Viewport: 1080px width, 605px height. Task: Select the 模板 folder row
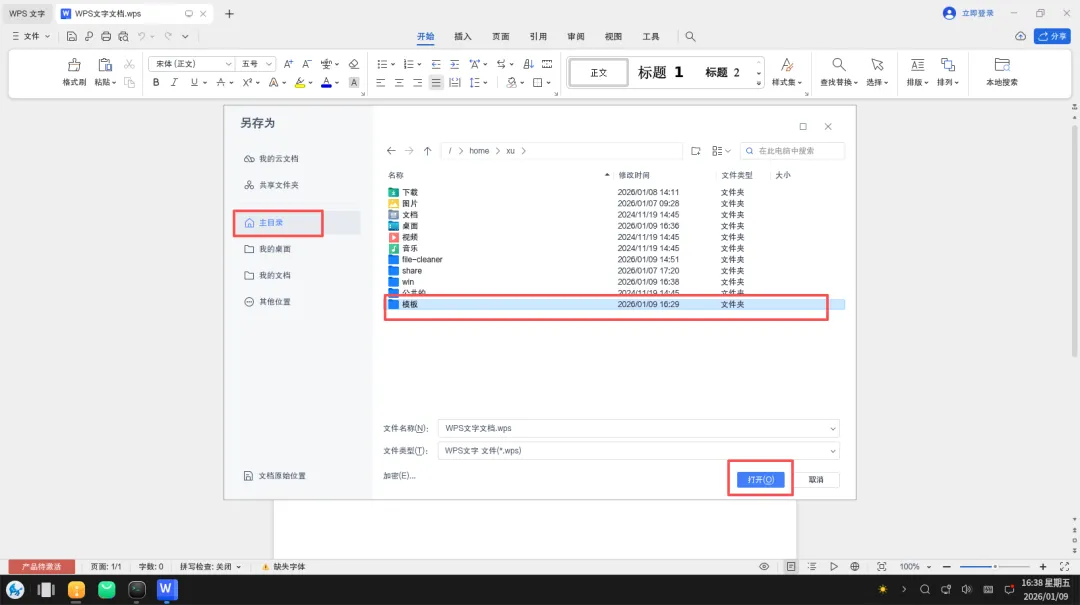coord(614,305)
